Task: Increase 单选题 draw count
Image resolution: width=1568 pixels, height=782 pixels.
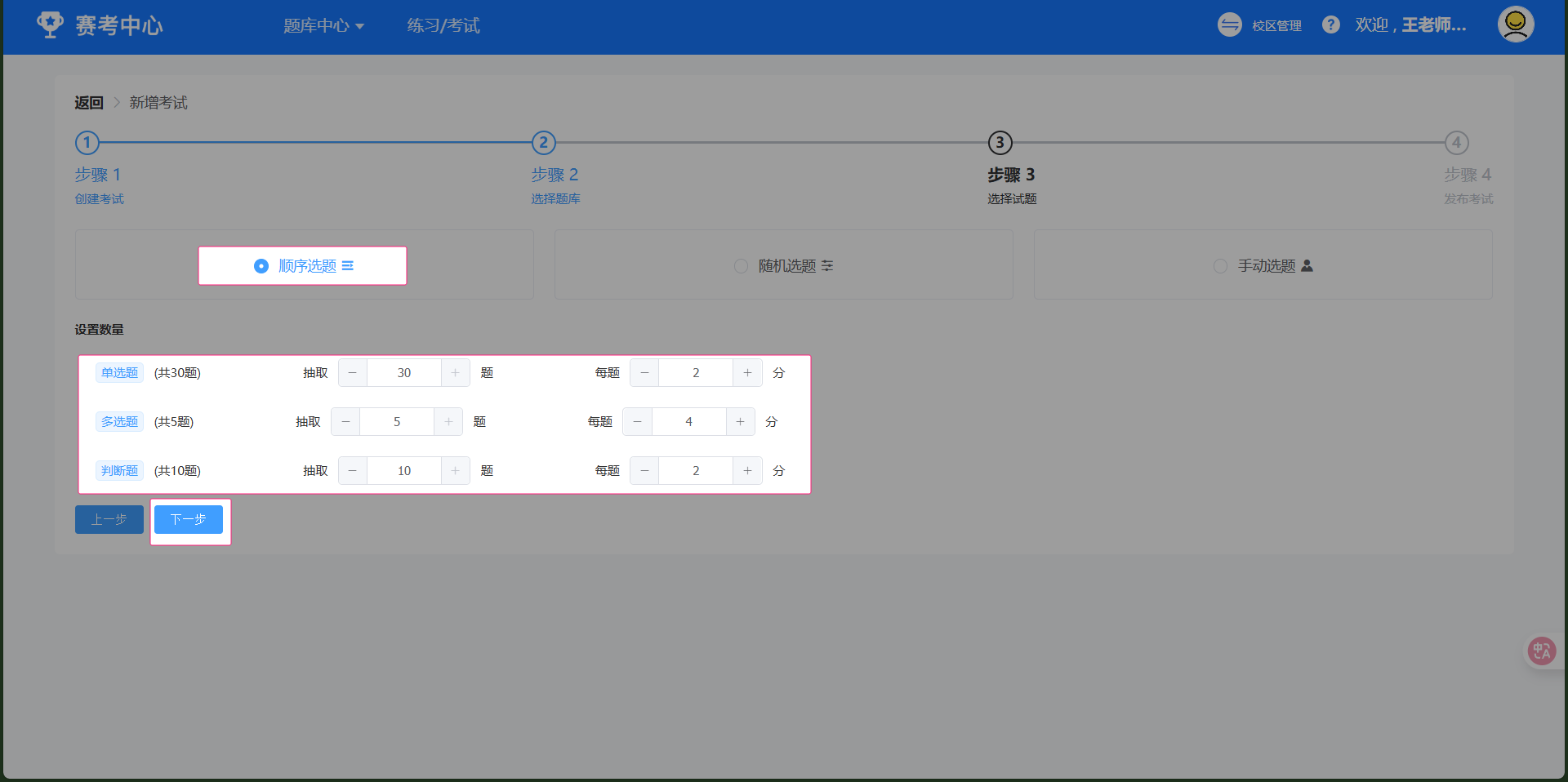Action: pos(456,373)
